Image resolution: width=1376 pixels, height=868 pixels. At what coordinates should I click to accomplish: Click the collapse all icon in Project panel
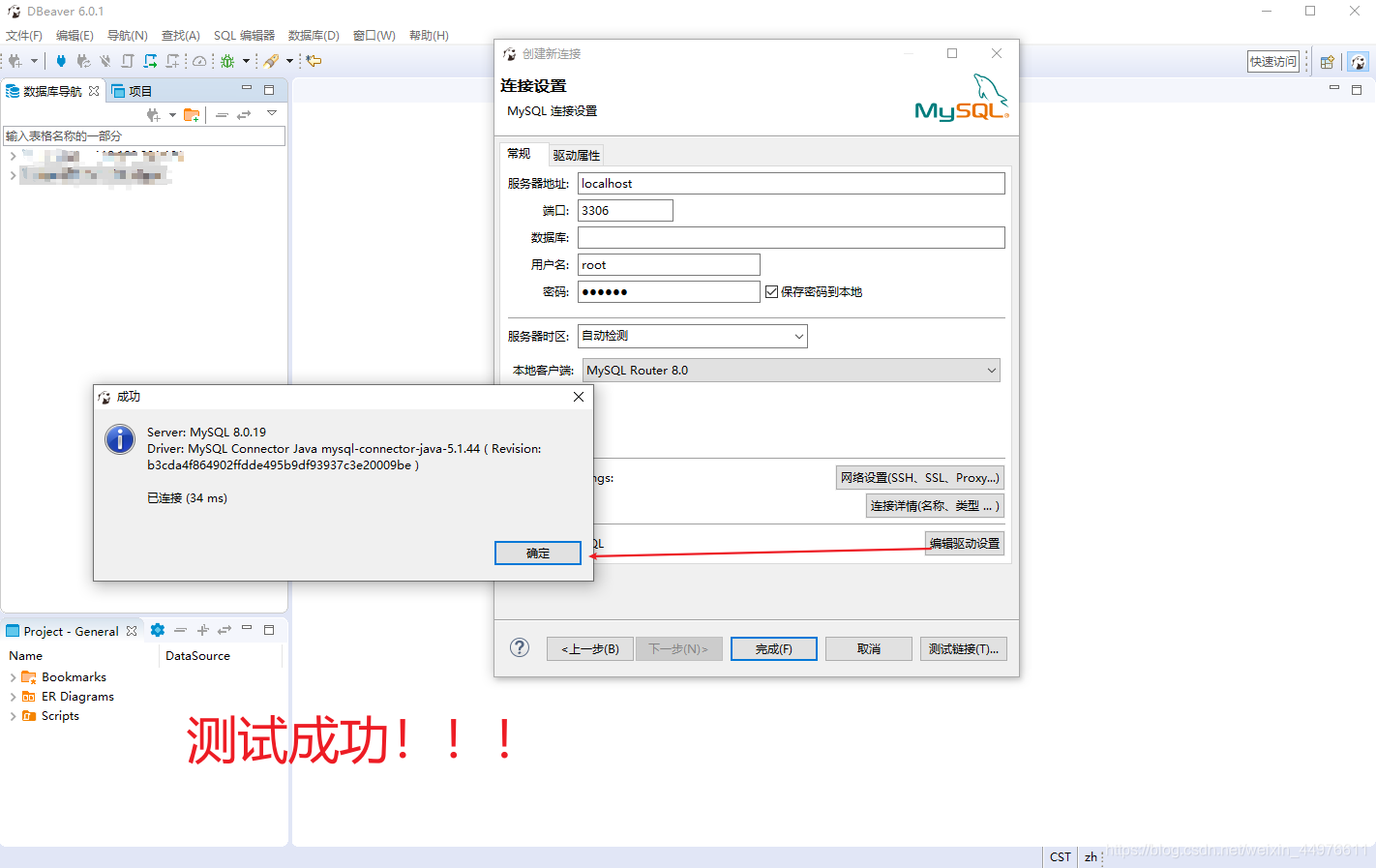(180, 630)
